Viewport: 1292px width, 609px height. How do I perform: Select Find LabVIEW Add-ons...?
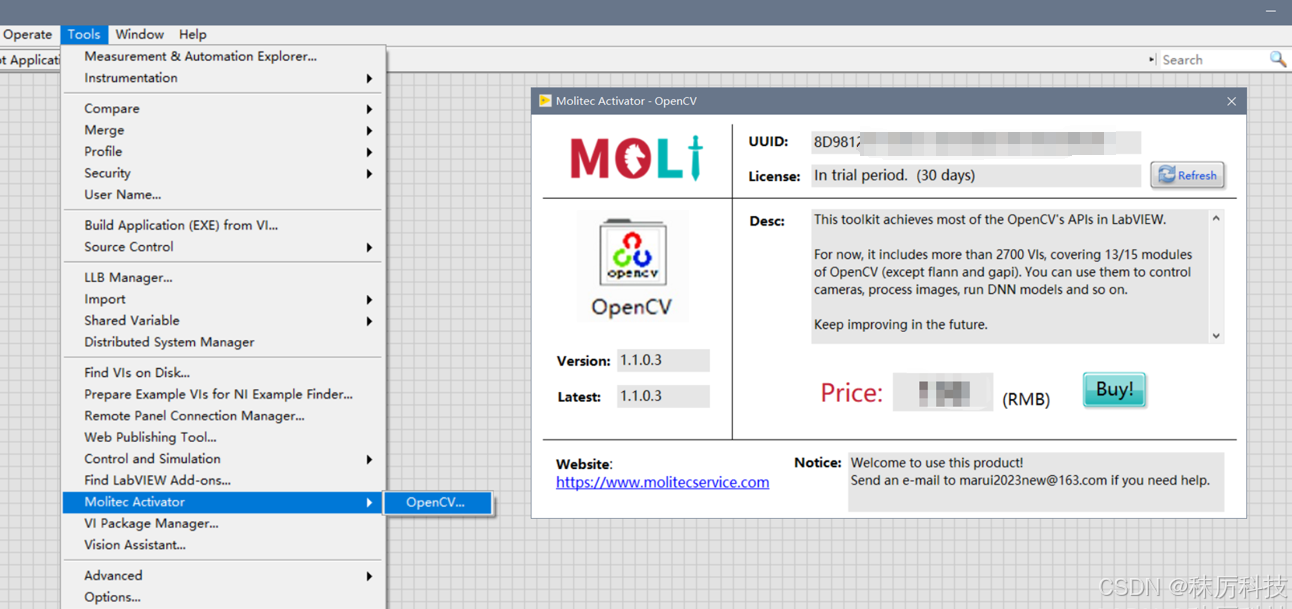click(223, 480)
